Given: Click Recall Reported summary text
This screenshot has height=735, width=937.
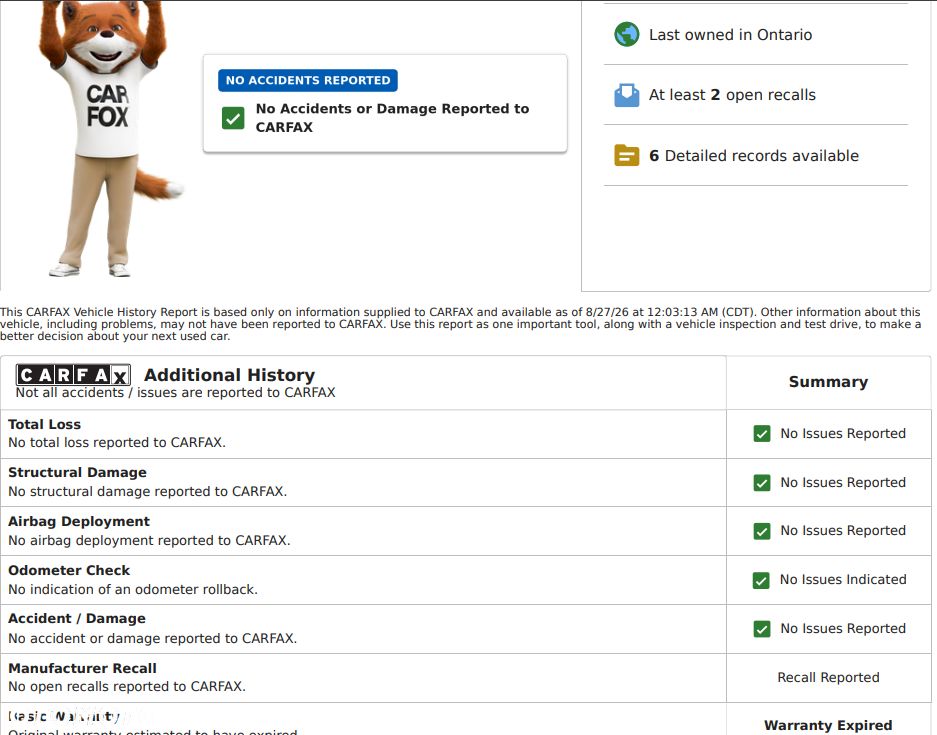Looking at the screenshot, I should point(828,678).
